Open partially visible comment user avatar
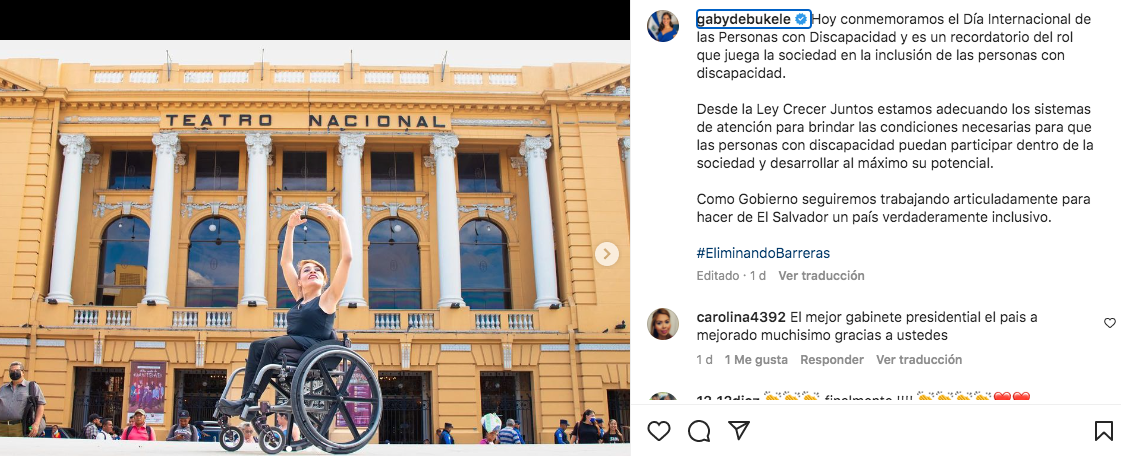Viewport: 1121px width, 456px height. point(663,398)
